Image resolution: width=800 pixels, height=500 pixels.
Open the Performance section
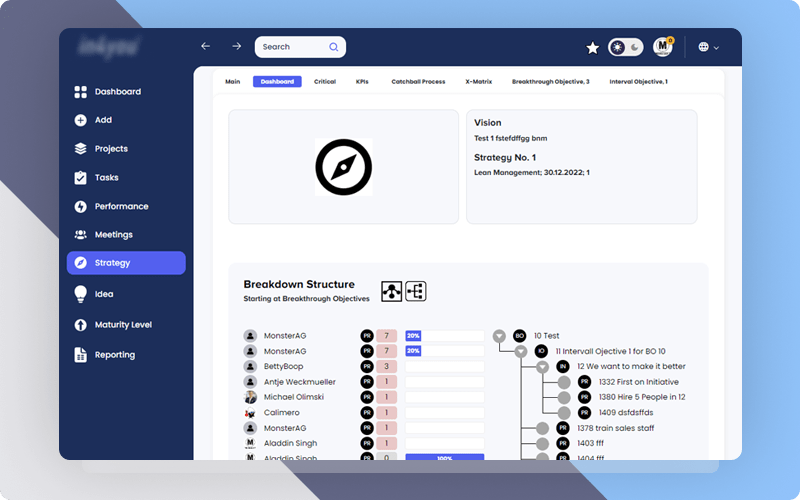pos(111,207)
